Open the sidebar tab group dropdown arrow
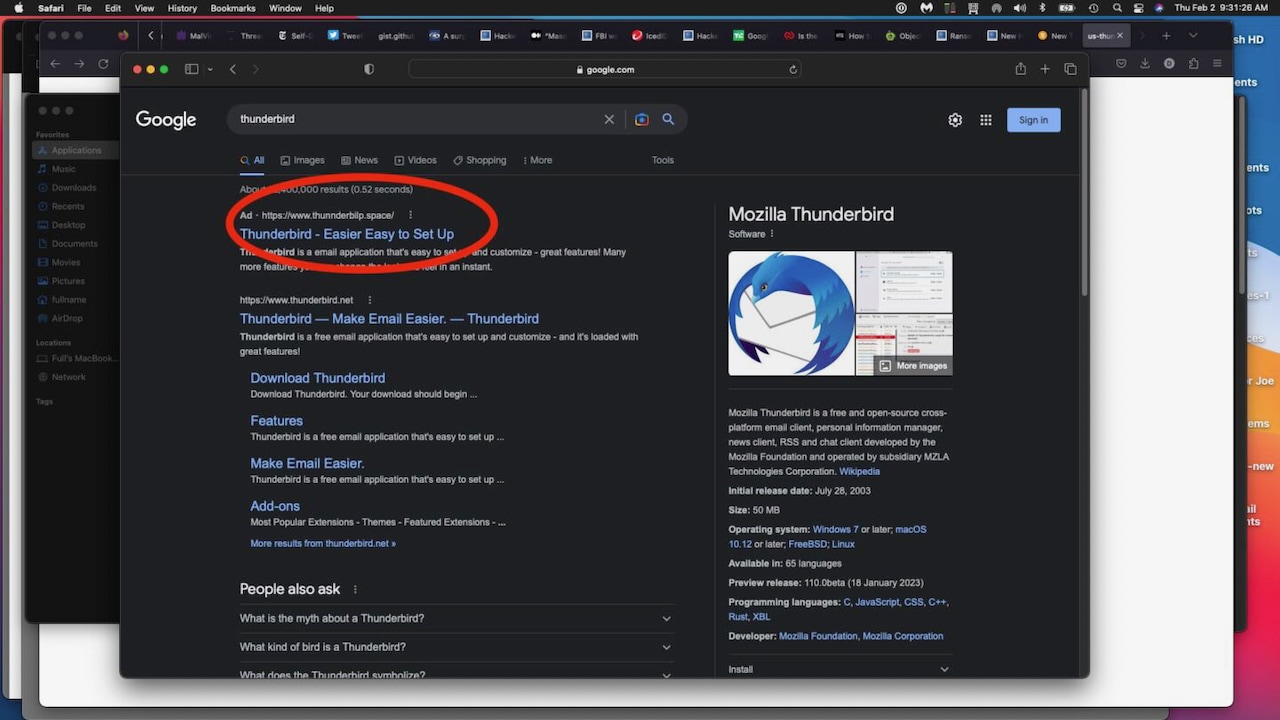Screen dimensions: 1280x720 [x=210, y=70]
